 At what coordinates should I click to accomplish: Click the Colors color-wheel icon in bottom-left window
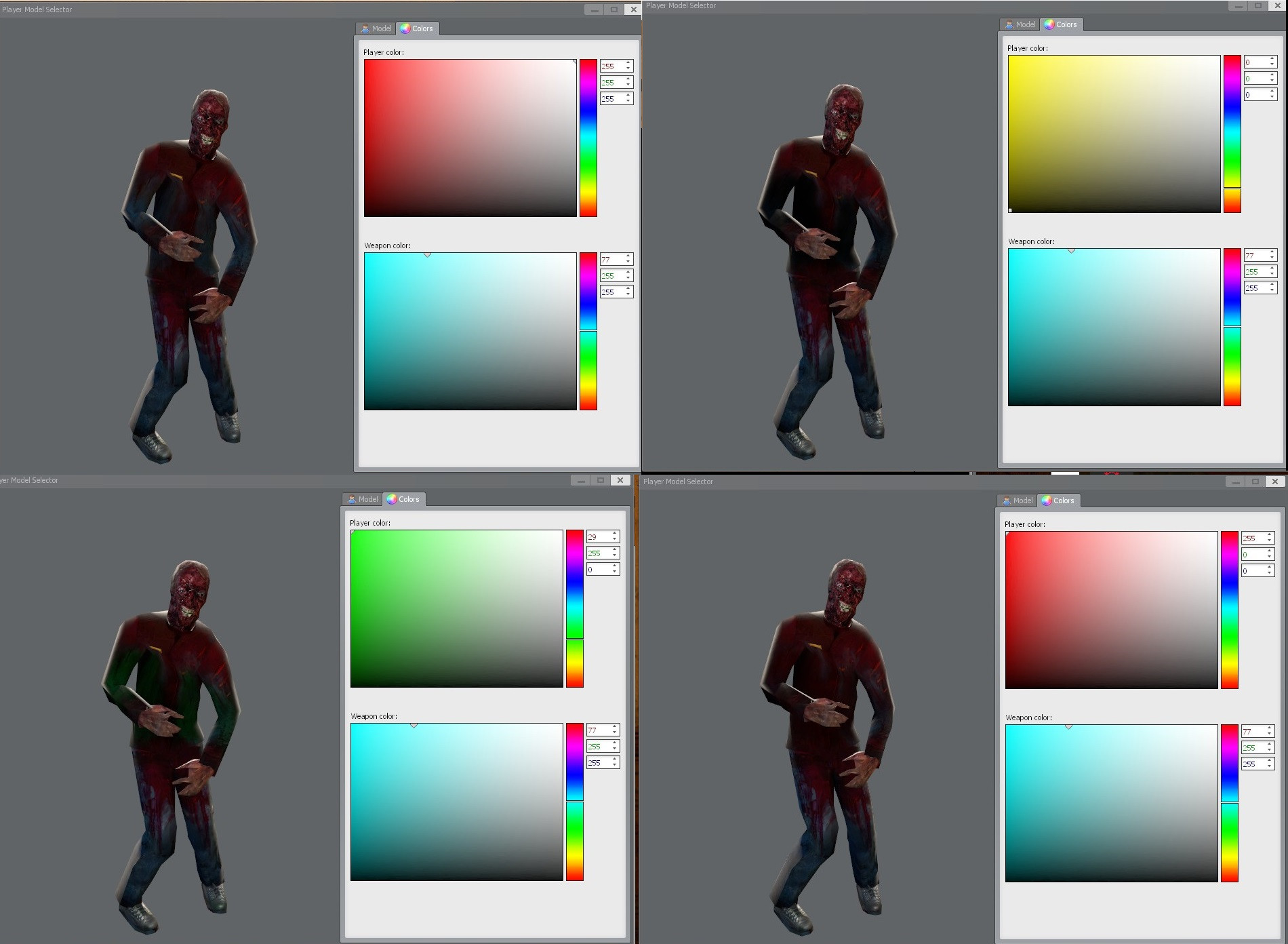click(x=393, y=499)
